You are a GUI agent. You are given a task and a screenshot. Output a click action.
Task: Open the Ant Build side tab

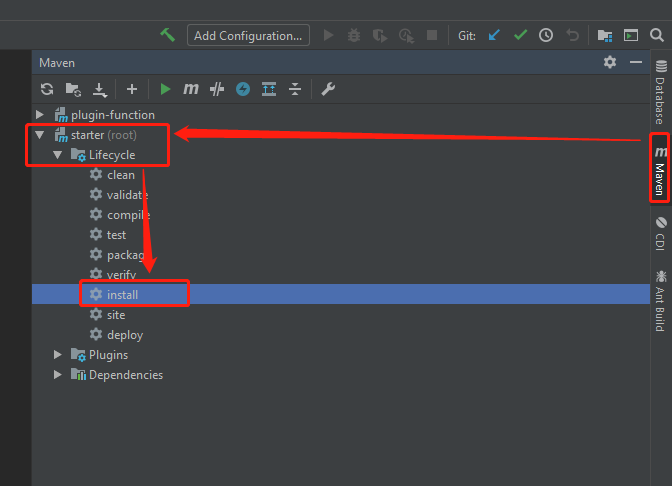[x=660, y=300]
